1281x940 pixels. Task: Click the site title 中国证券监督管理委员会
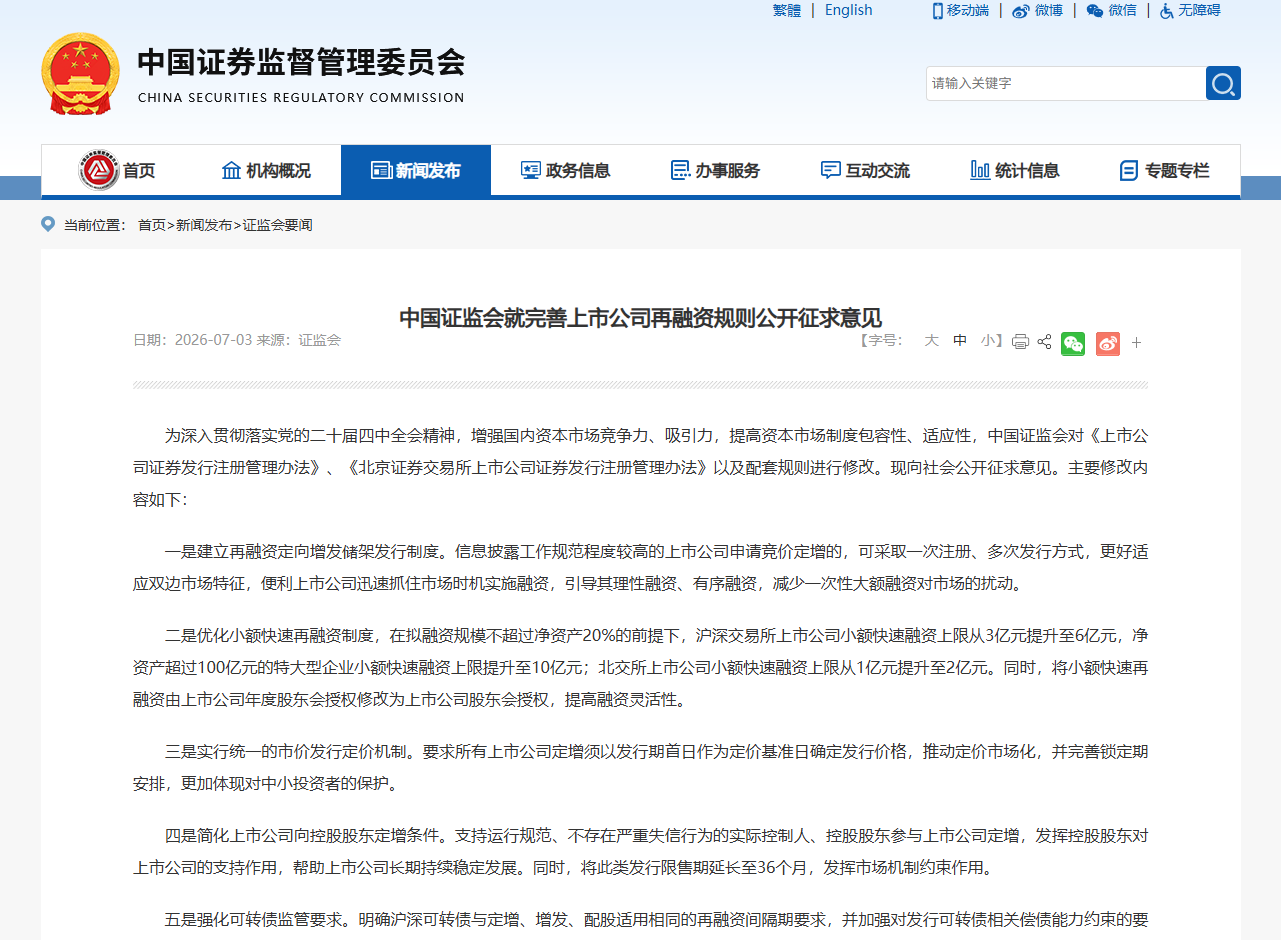pos(301,62)
